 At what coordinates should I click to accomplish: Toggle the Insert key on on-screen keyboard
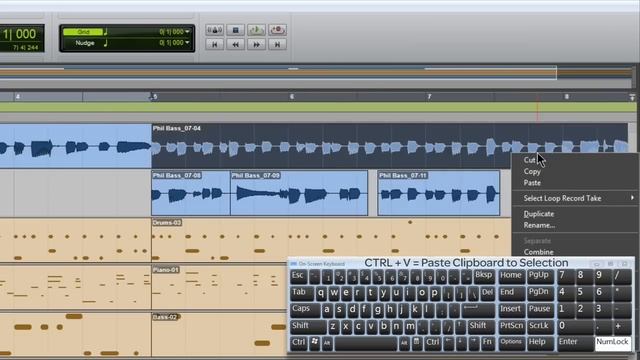coord(511,310)
